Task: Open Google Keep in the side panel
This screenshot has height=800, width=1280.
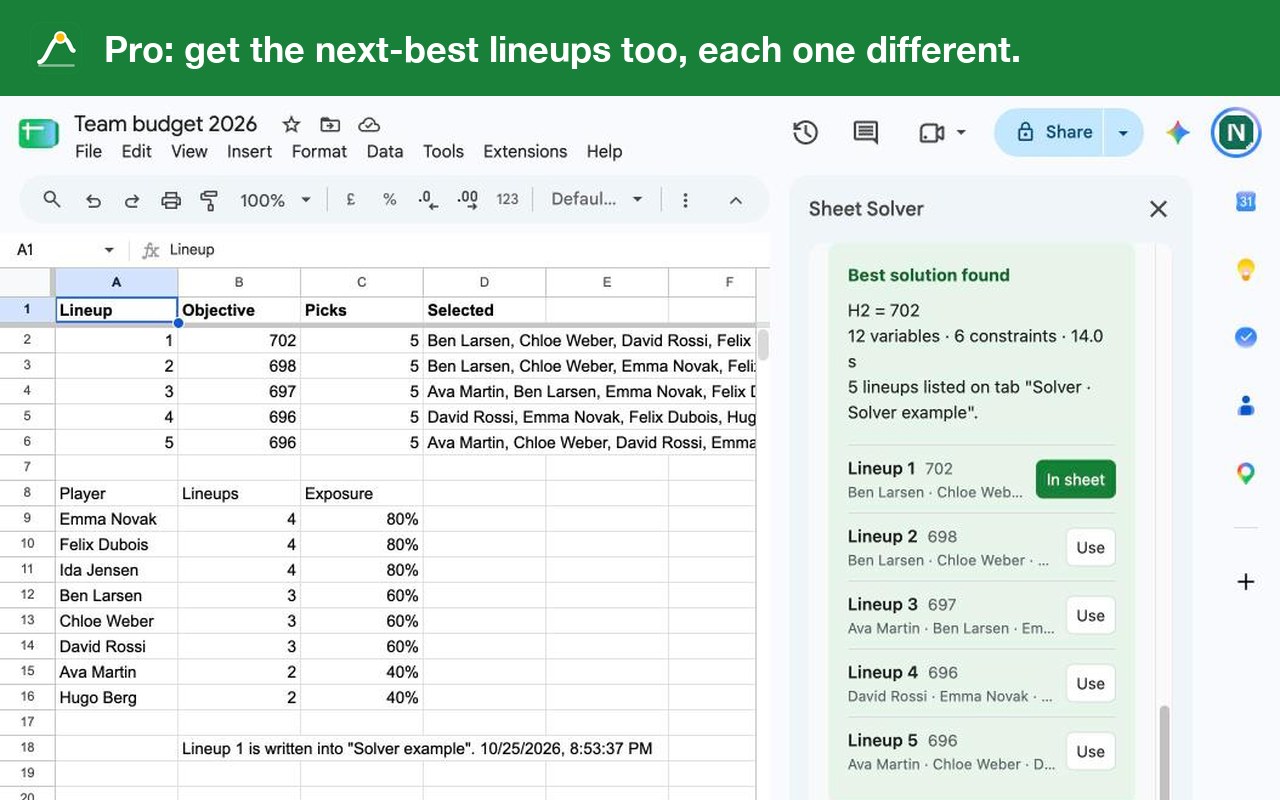Action: pos(1246,269)
